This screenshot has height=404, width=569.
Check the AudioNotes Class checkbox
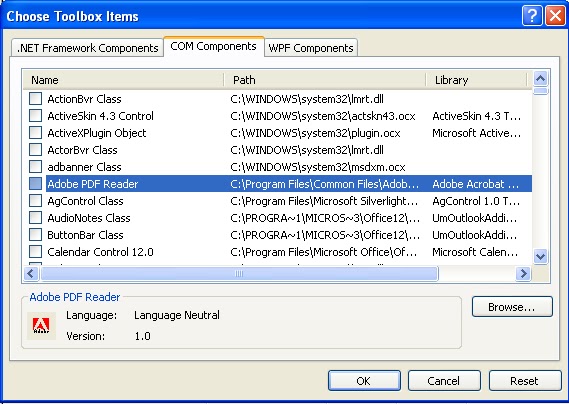click(35, 218)
